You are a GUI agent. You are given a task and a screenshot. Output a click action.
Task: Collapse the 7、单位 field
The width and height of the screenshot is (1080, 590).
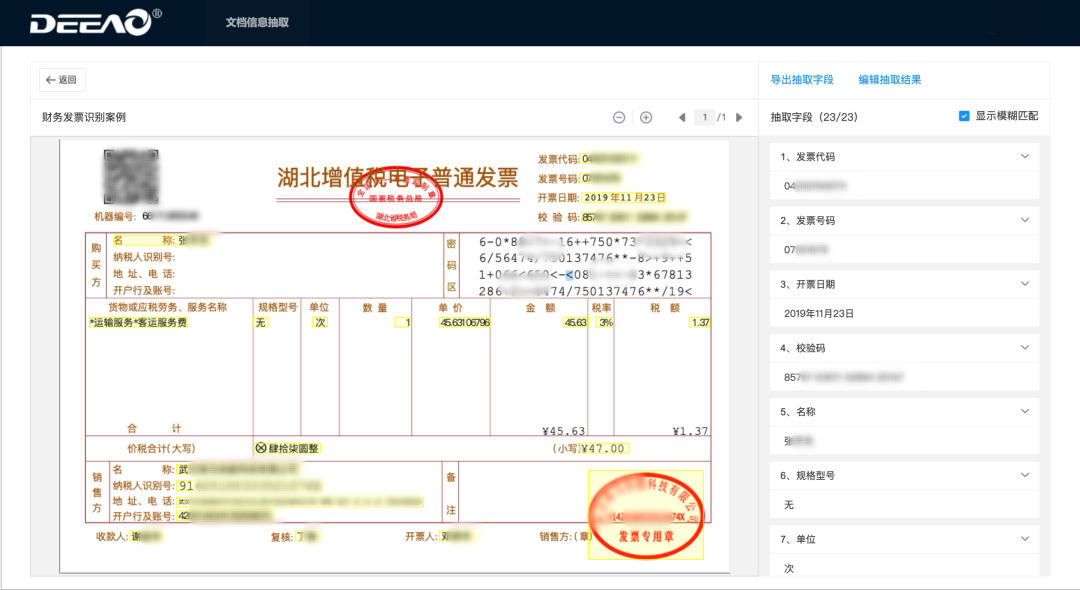(1024, 538)
